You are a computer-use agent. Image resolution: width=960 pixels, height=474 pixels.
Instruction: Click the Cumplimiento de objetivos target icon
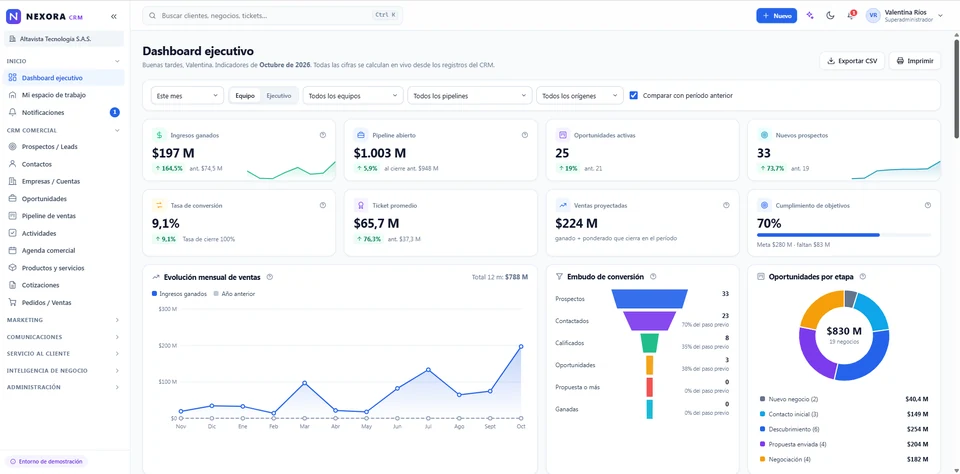763,206
